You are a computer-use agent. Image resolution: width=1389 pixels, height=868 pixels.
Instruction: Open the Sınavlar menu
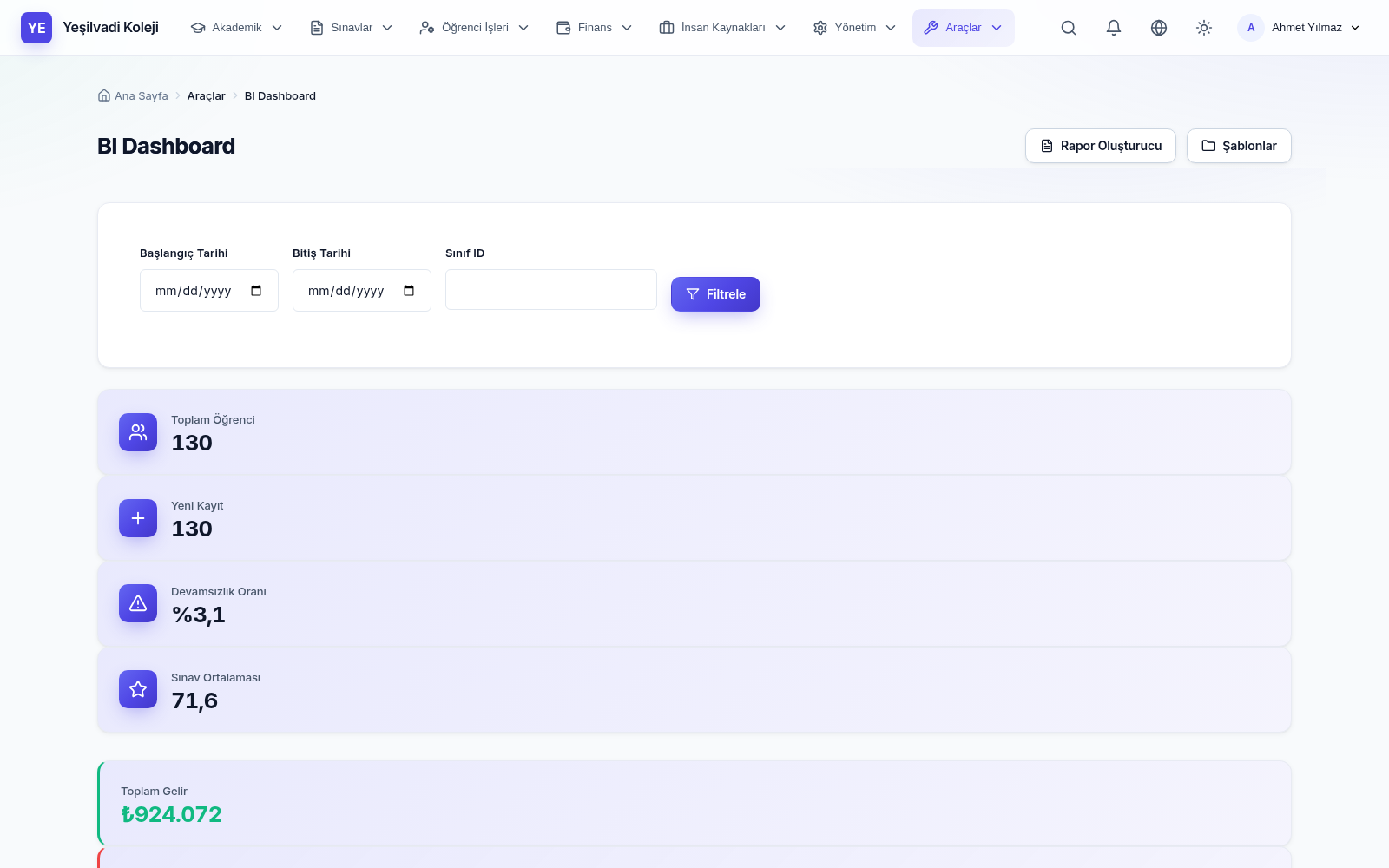click(x=352, y=28)
